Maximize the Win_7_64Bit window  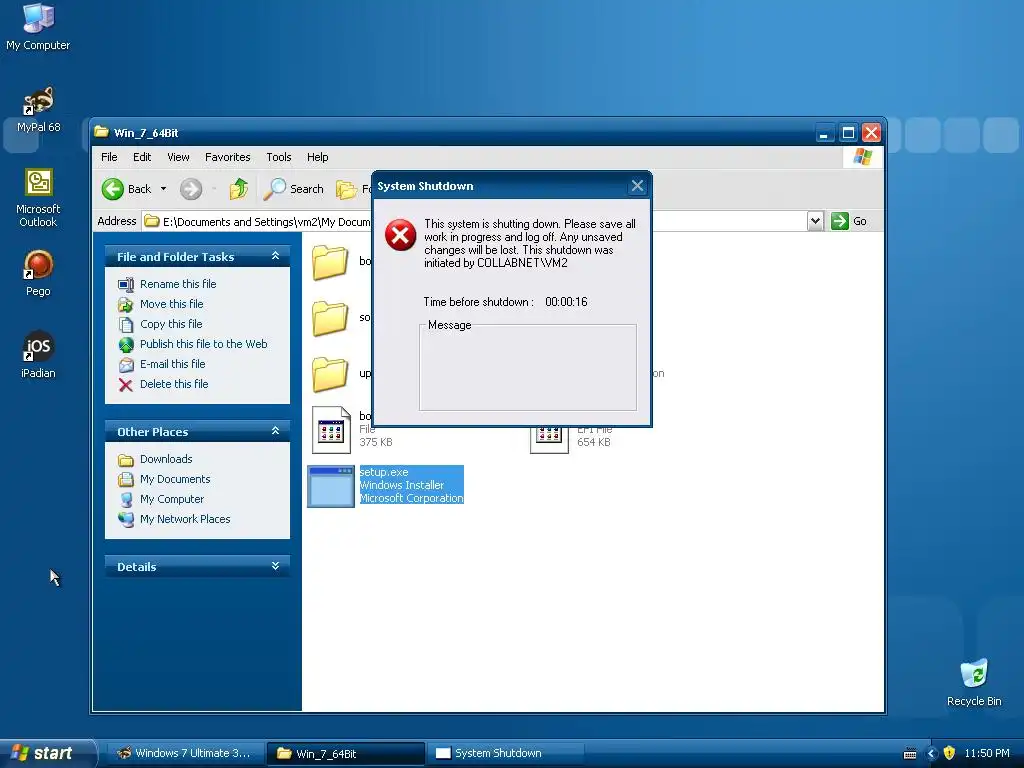848,133
